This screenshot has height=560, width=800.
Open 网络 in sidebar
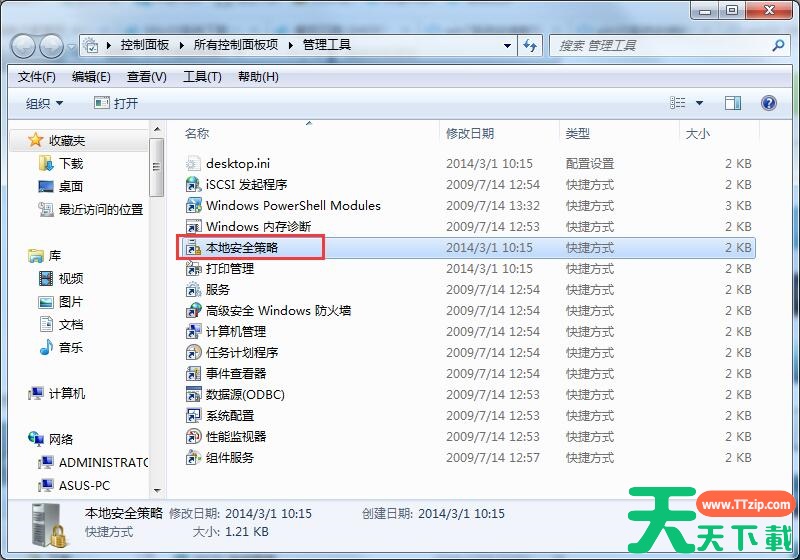click(x=61, y=440)
